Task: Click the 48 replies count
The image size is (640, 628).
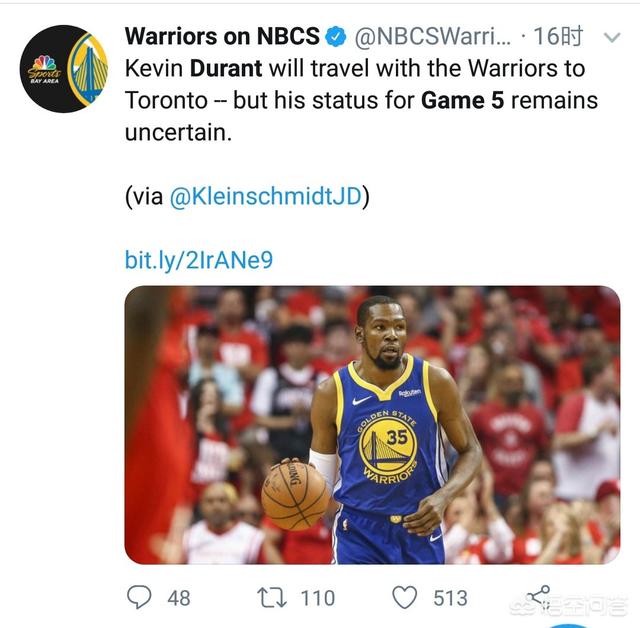Action: [179, 598]
